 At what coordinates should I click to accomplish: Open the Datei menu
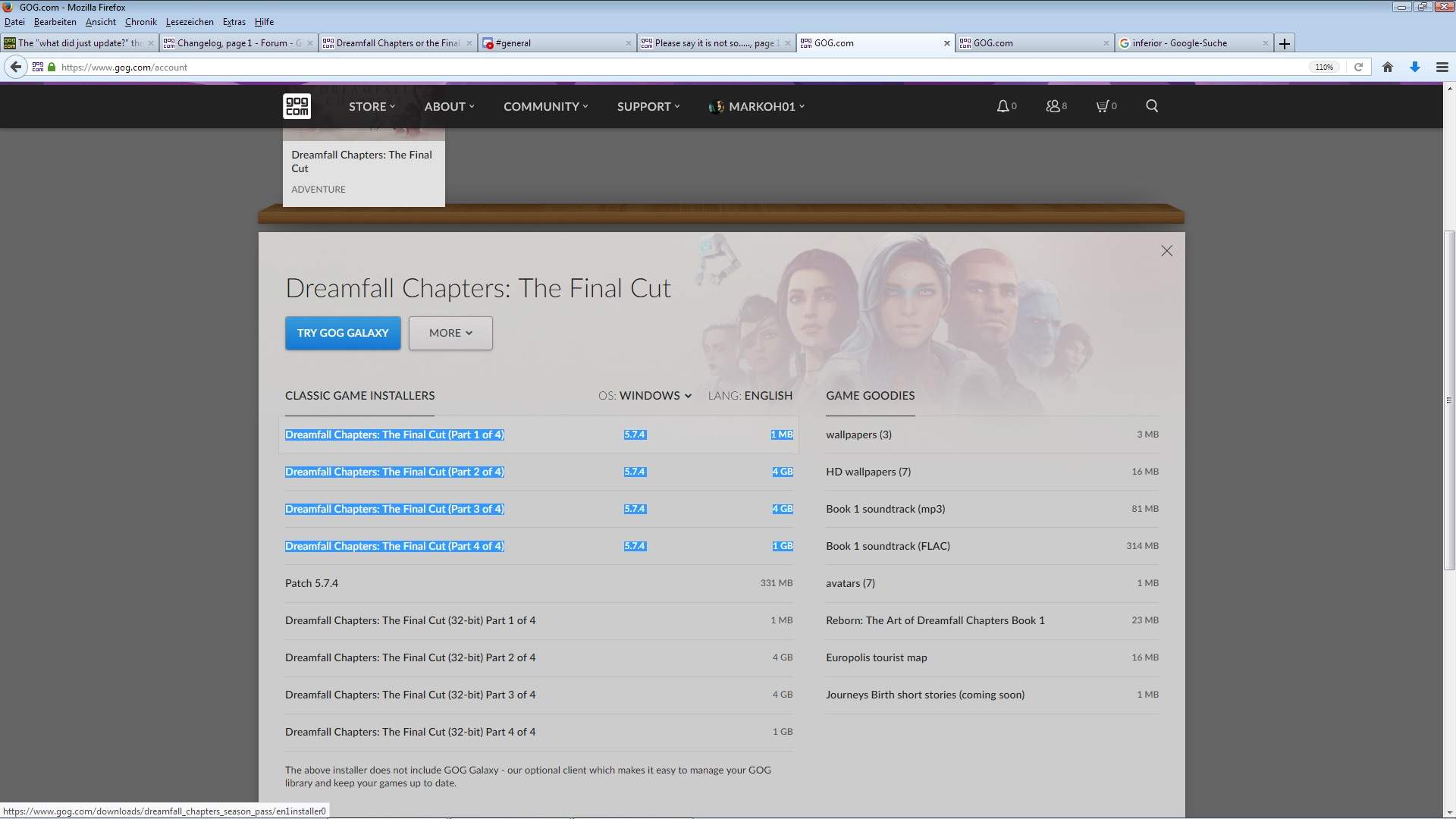click(14, 22)
